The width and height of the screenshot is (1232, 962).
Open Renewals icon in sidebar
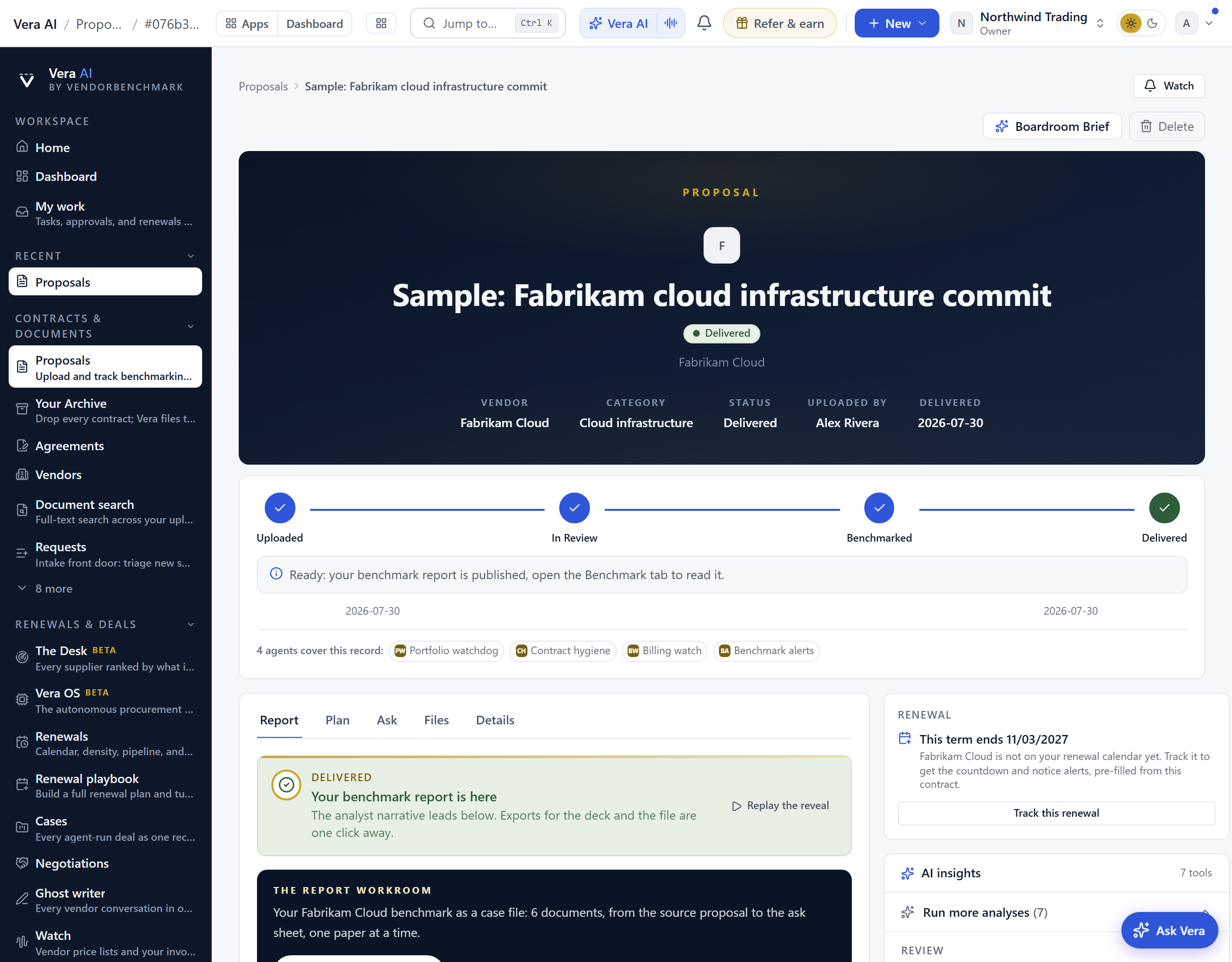click(22, 742)
